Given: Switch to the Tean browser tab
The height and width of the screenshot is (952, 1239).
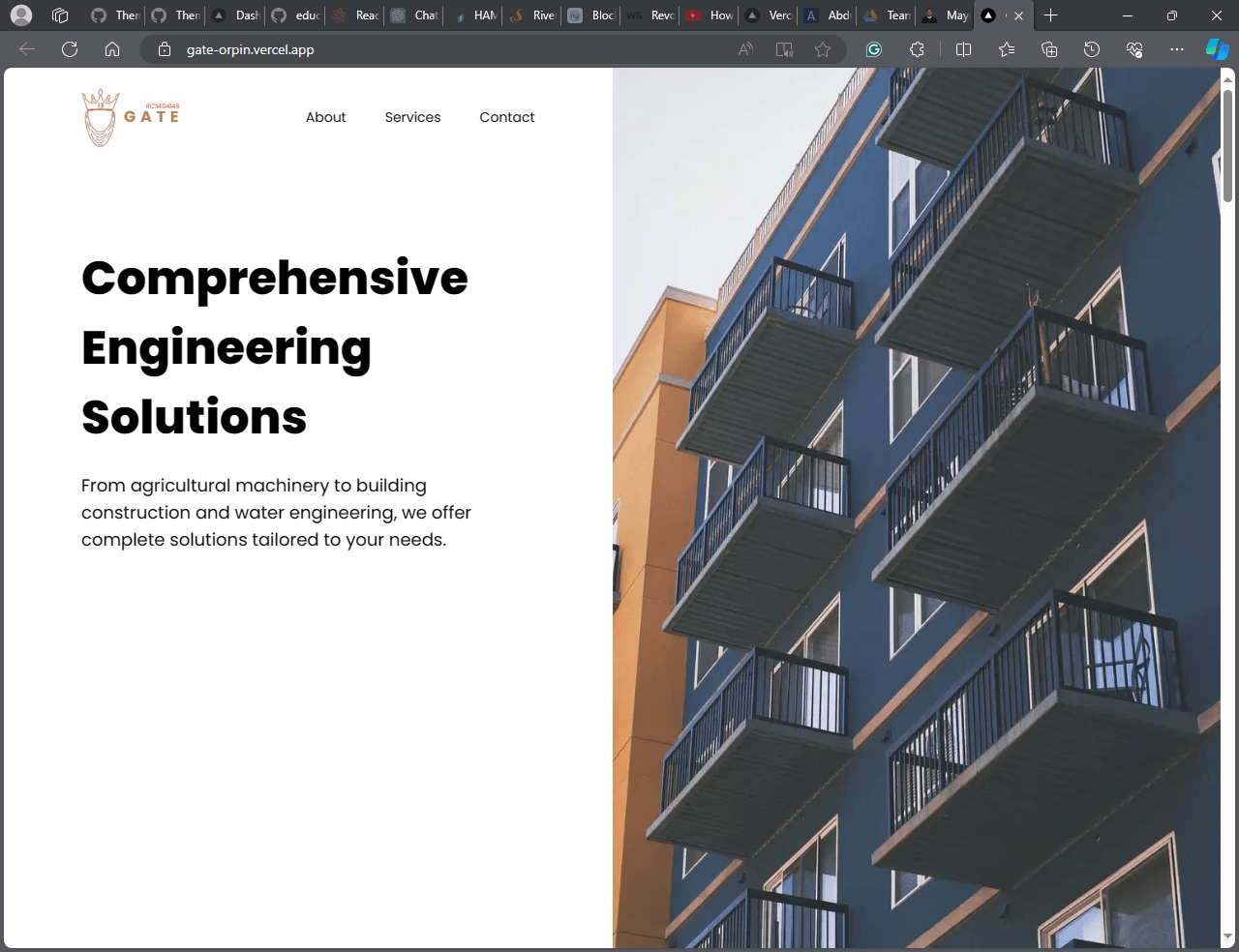Looking at the screenshot, I should coord(888,15).
